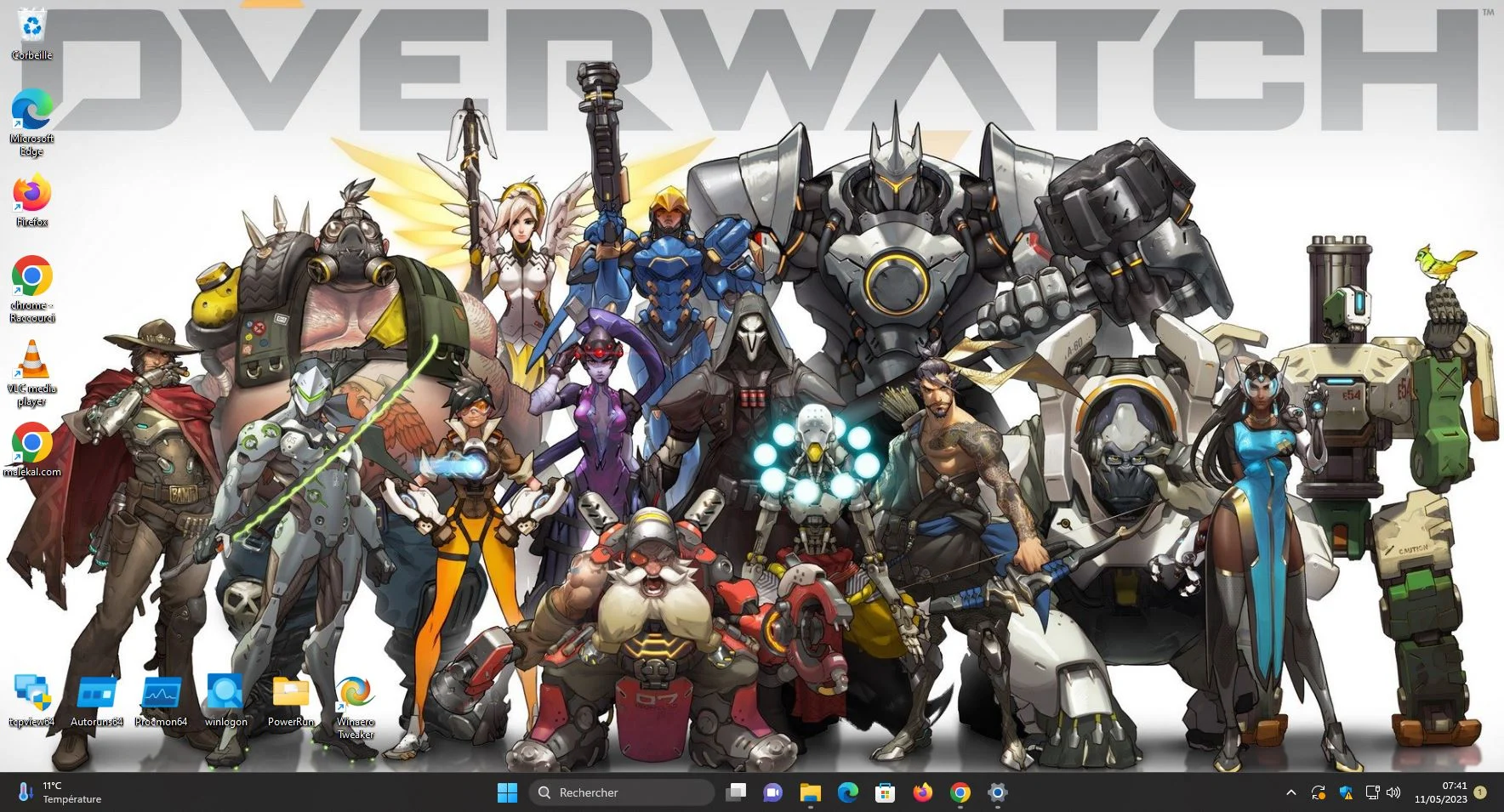Expand hidden system tray icons chevron
The image size is (1504, 812).
point(1290,792)
